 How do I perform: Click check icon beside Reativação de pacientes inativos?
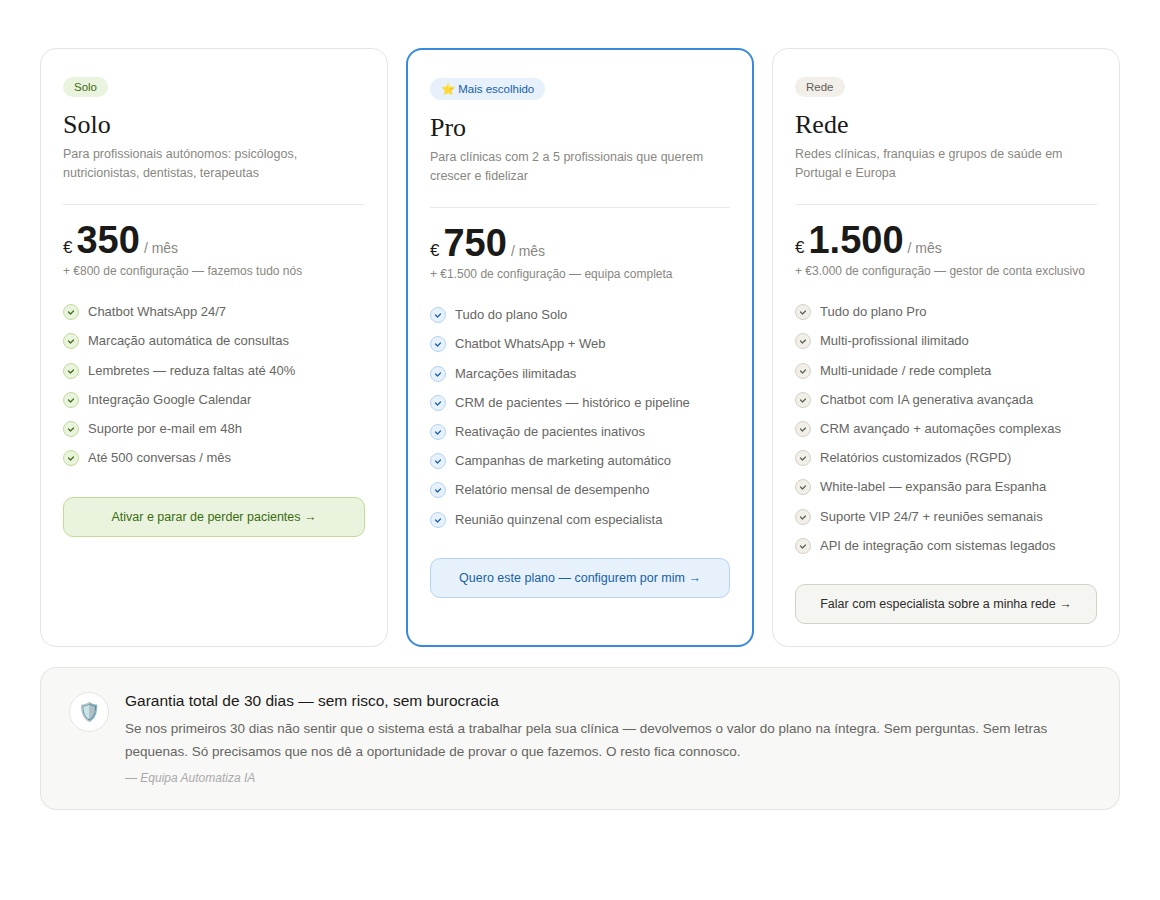(438, 432)
